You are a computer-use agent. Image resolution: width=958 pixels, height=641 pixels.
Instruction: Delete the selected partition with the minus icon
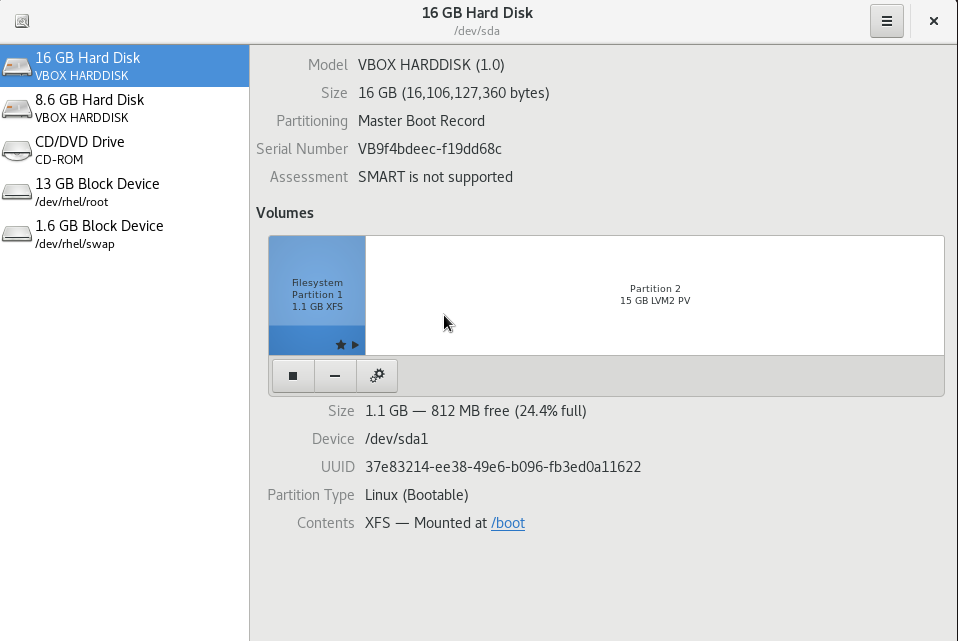pyautogui.click(x=334, y=375)
